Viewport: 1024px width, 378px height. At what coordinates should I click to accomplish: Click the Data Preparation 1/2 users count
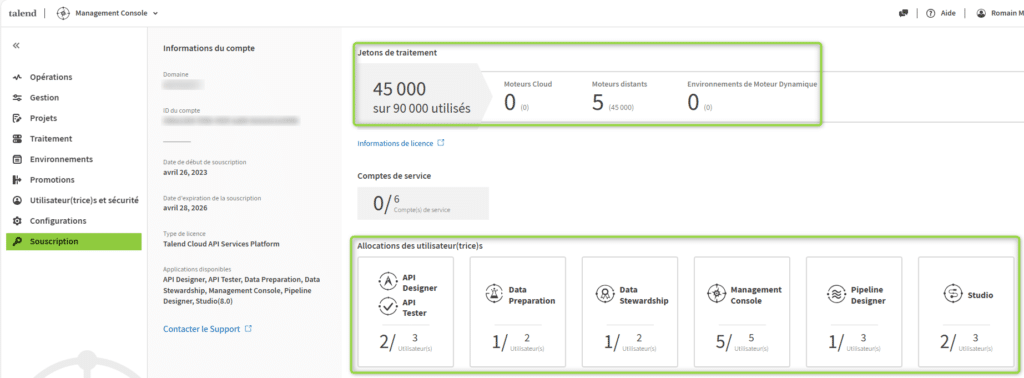(x=519, y=342)
